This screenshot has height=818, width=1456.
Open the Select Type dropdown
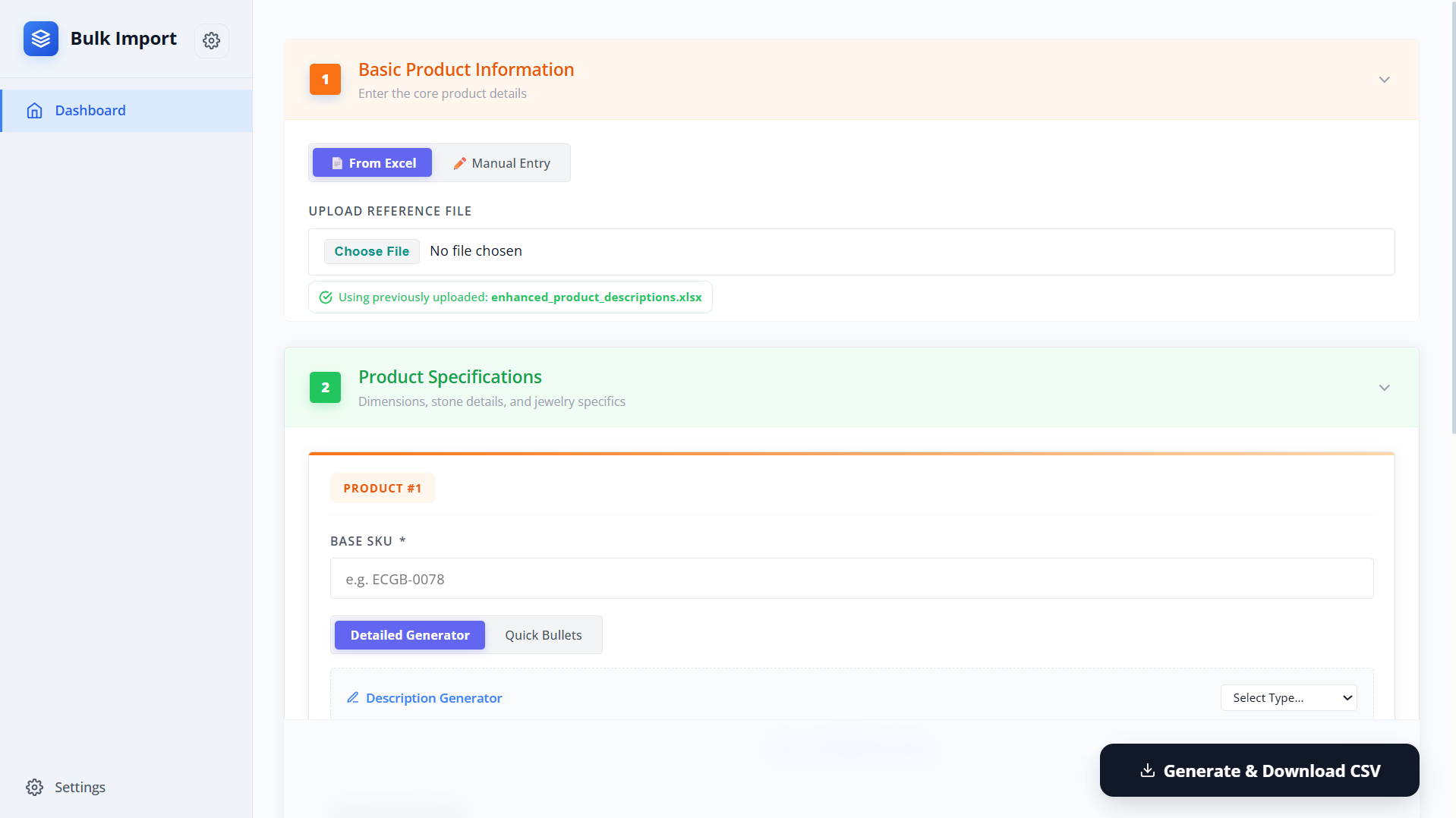click(x=1287, y=697)
